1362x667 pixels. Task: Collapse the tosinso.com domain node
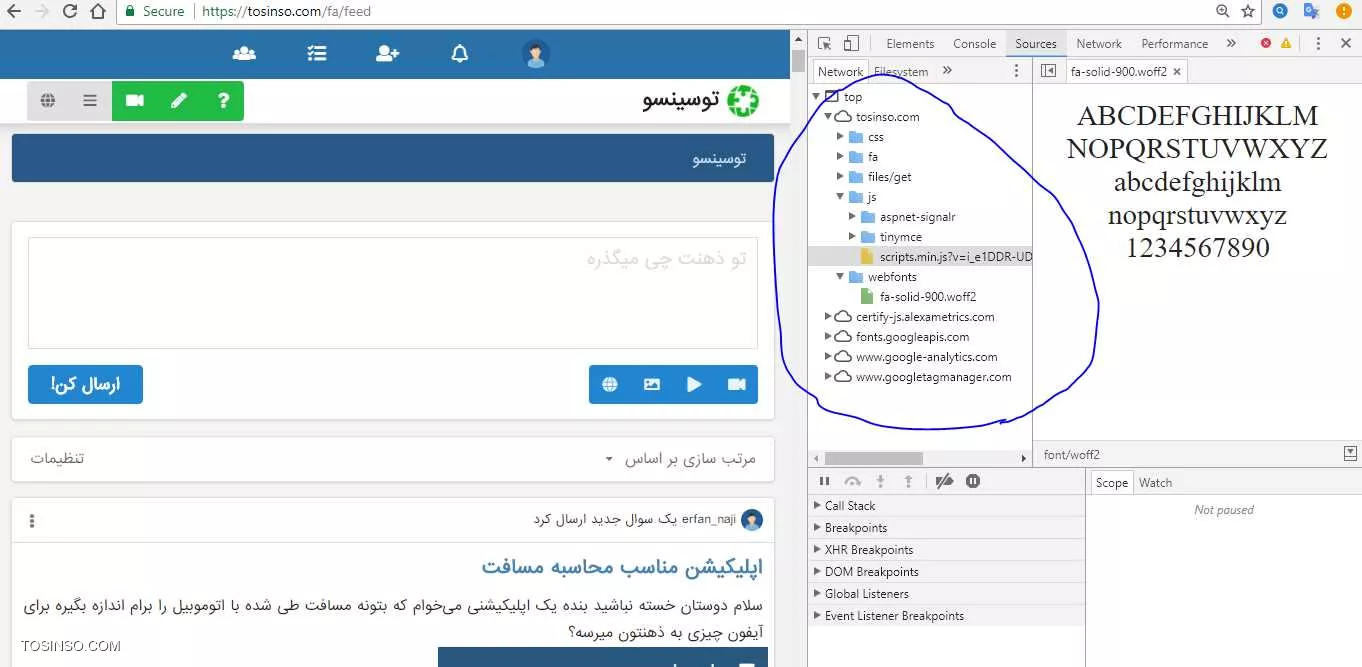[x=828, y=117]
